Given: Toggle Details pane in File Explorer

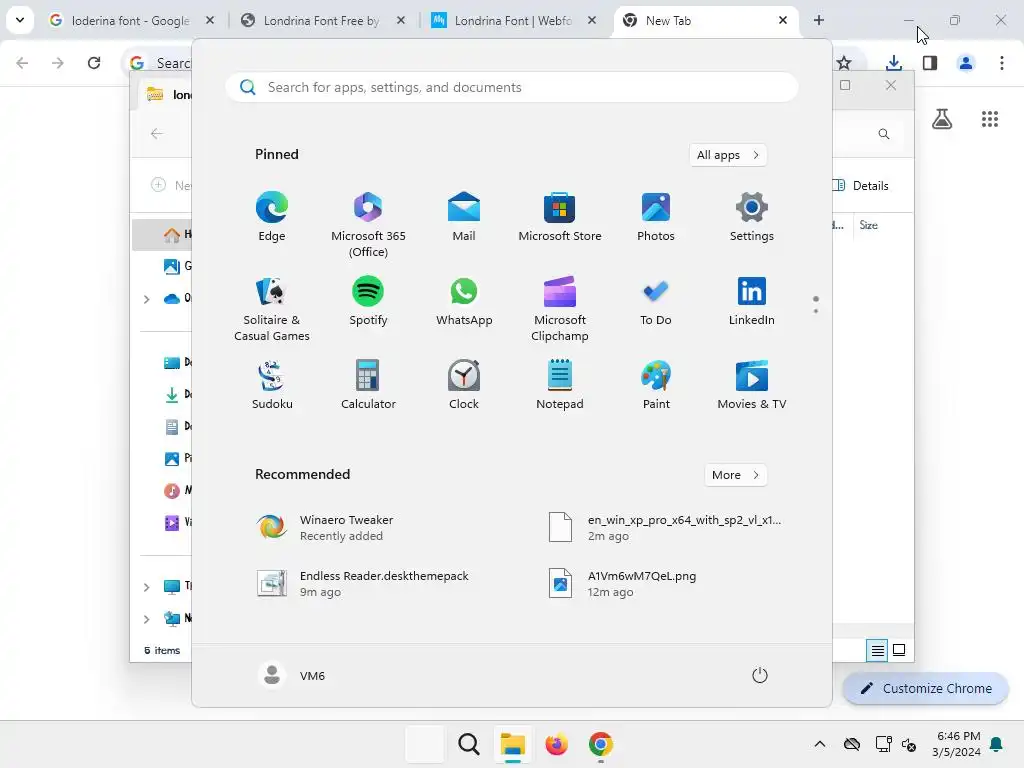Looking at the screenshot, I should point(861,185).
